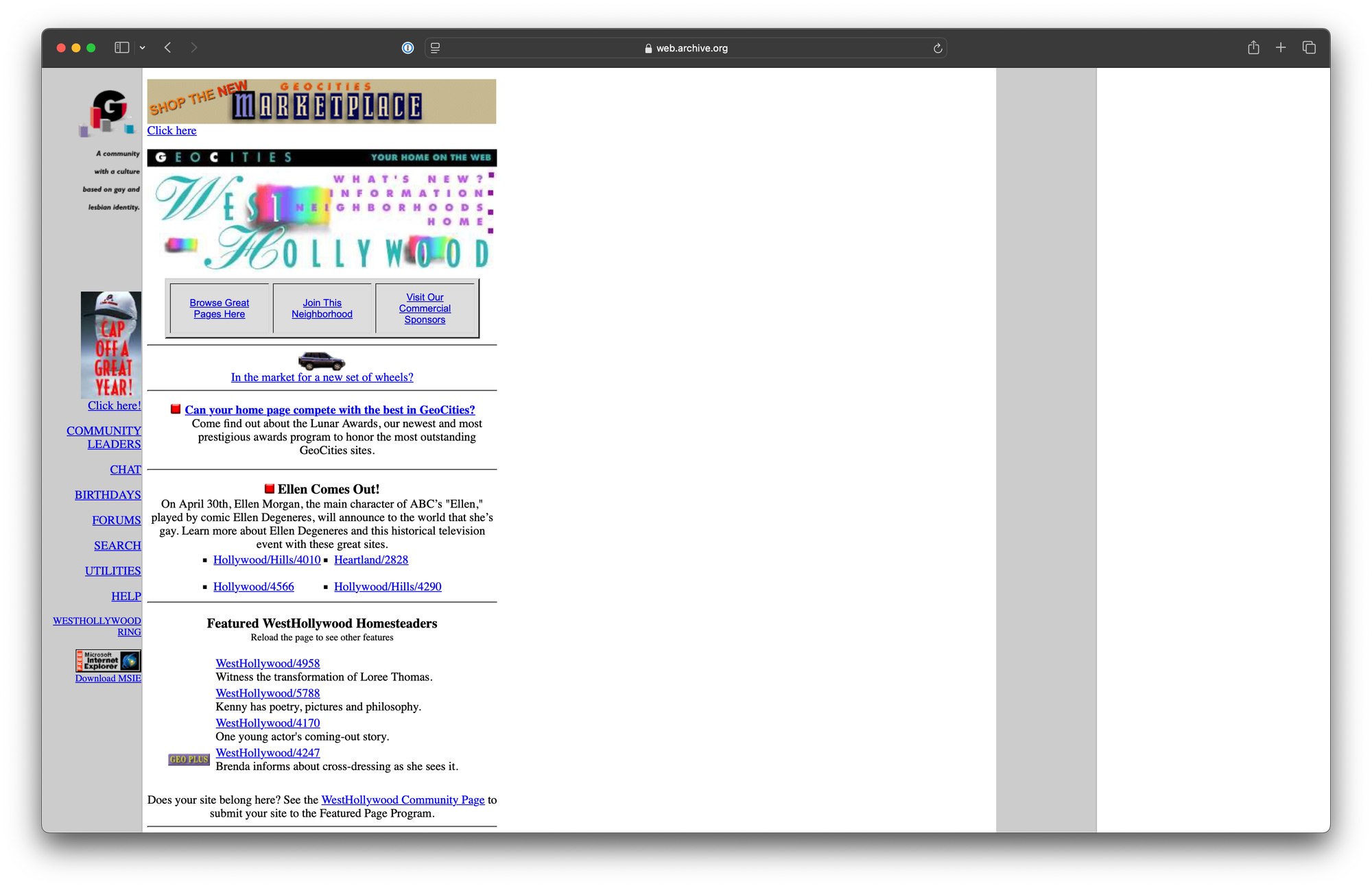Go back using the back arrow
The width and height of the screenshot is (1372, 888).
coord(168,47)
